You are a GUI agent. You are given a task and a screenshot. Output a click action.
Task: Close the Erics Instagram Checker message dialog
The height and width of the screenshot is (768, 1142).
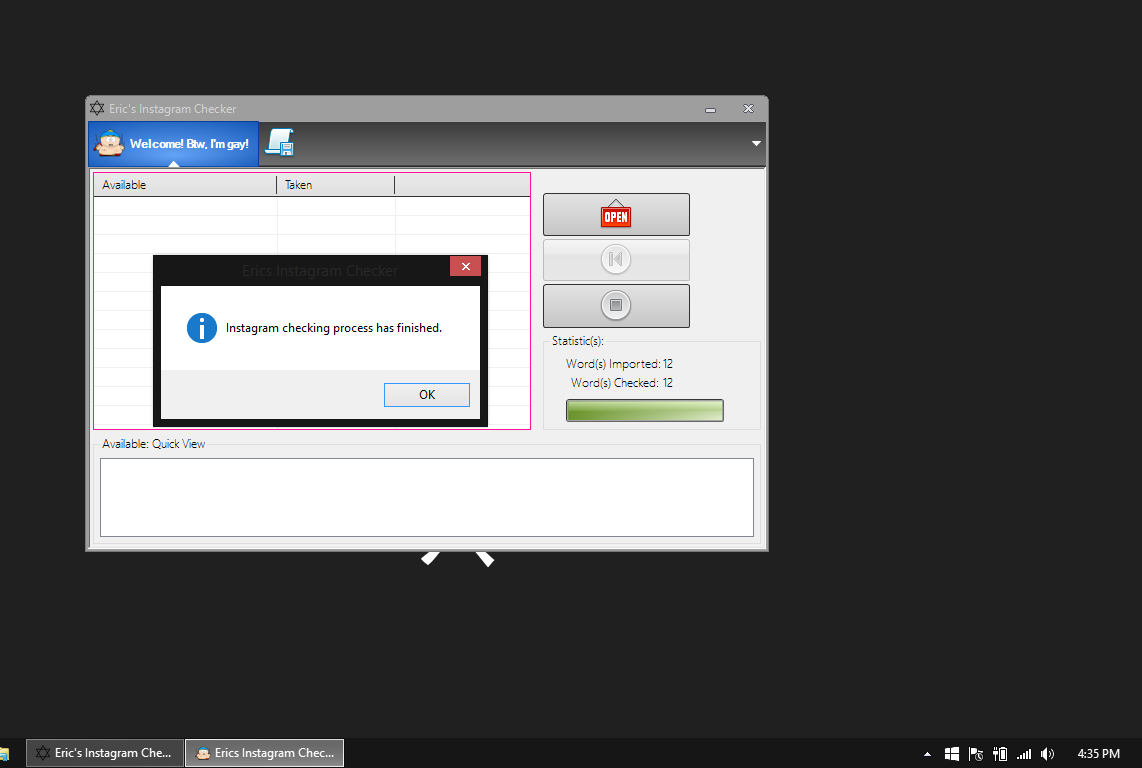[x=465, y=267]
